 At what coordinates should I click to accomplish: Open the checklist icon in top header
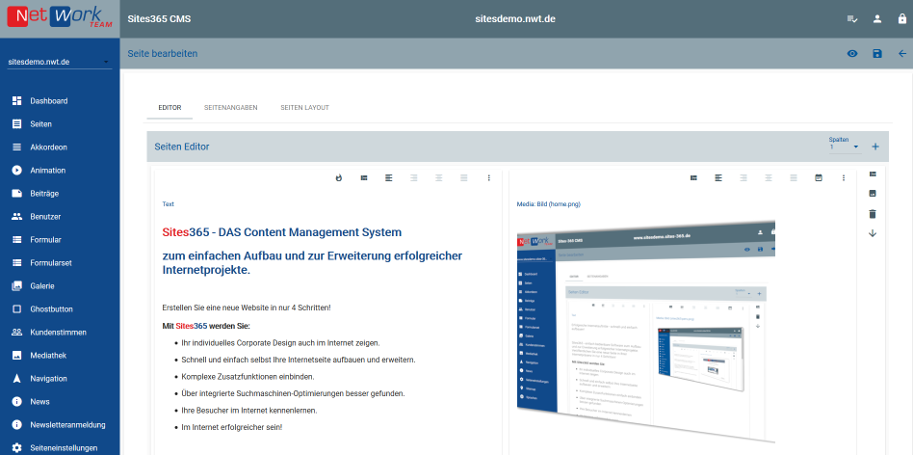(852, 19)
